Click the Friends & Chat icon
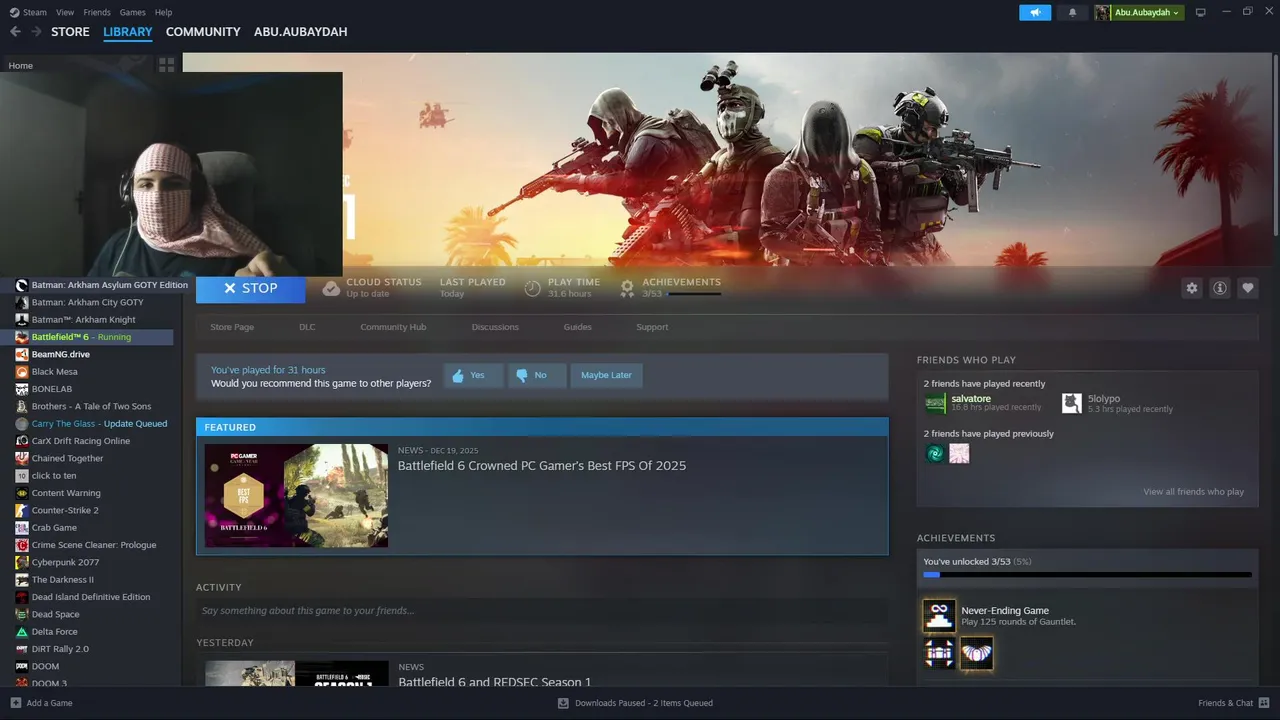Image resolution: width=1280 pixels, height=720 pixels. [x=1264, y=703]
